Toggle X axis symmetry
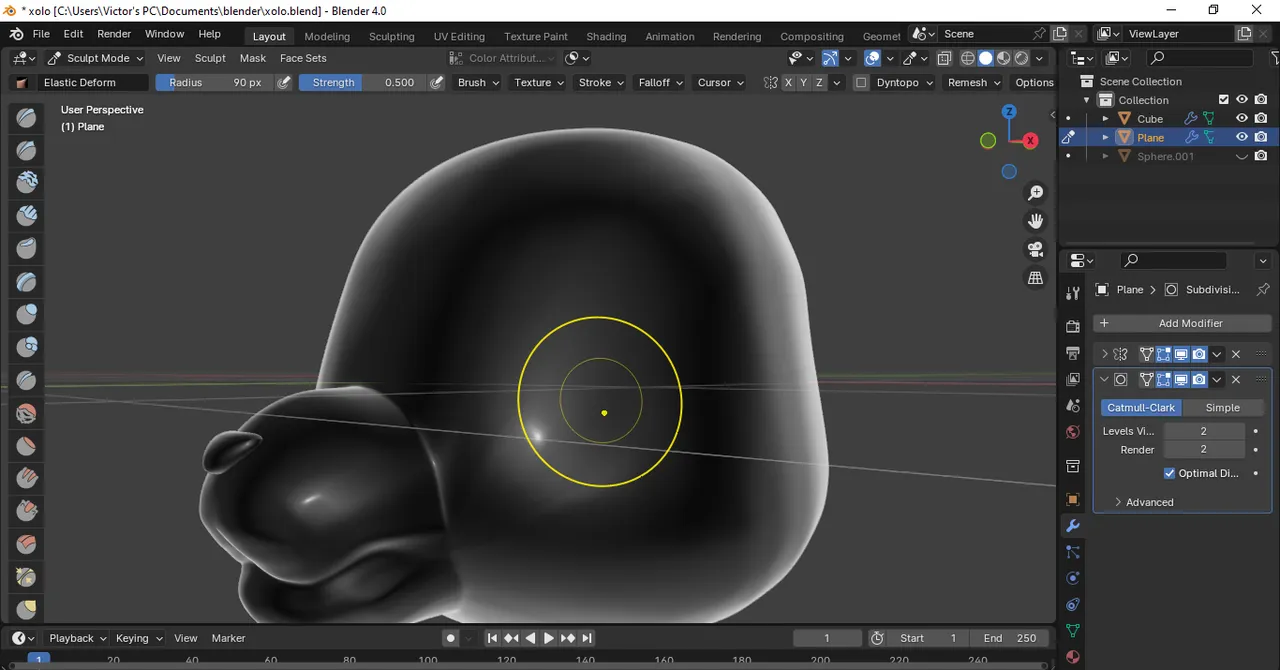The width and height of the screenshot is (1280, 670). [789, 83]
